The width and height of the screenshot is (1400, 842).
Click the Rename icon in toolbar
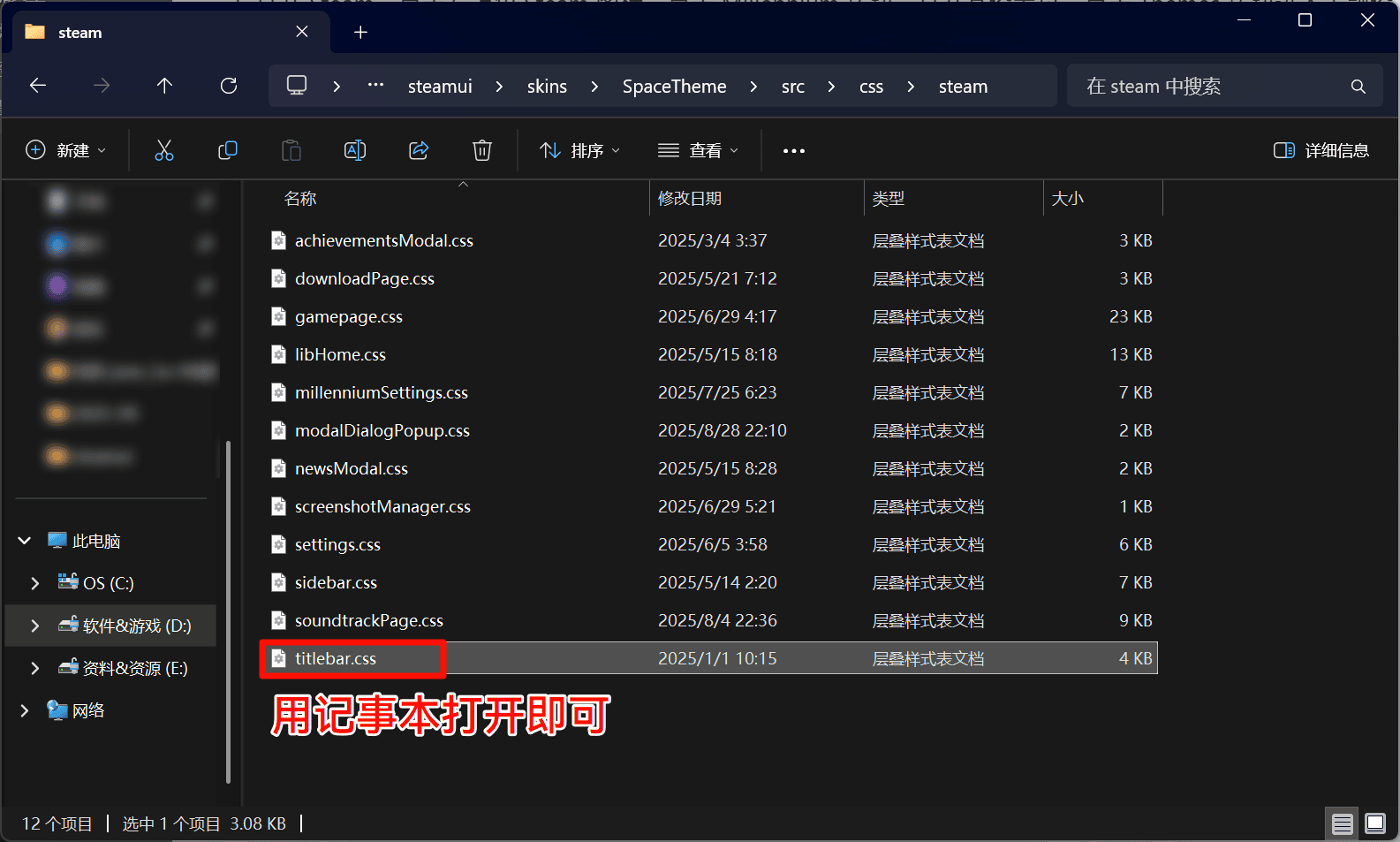click(x=355, y=150)
